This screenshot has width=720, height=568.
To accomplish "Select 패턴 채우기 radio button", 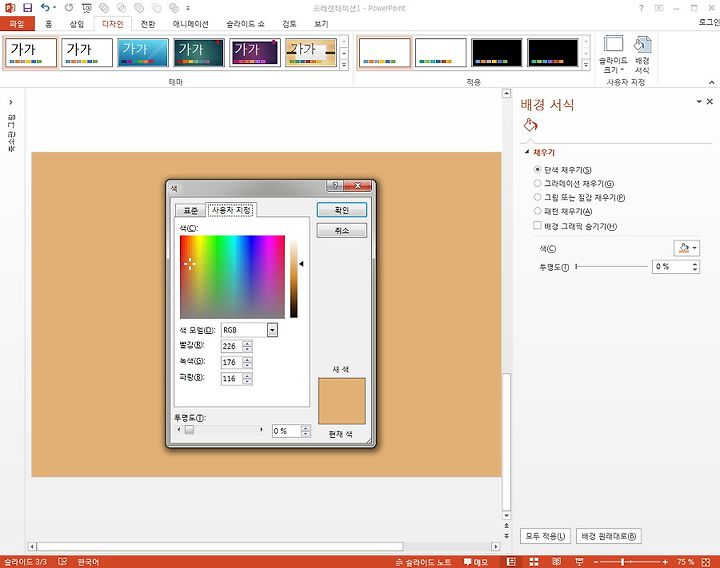I will tap(537, 211).
